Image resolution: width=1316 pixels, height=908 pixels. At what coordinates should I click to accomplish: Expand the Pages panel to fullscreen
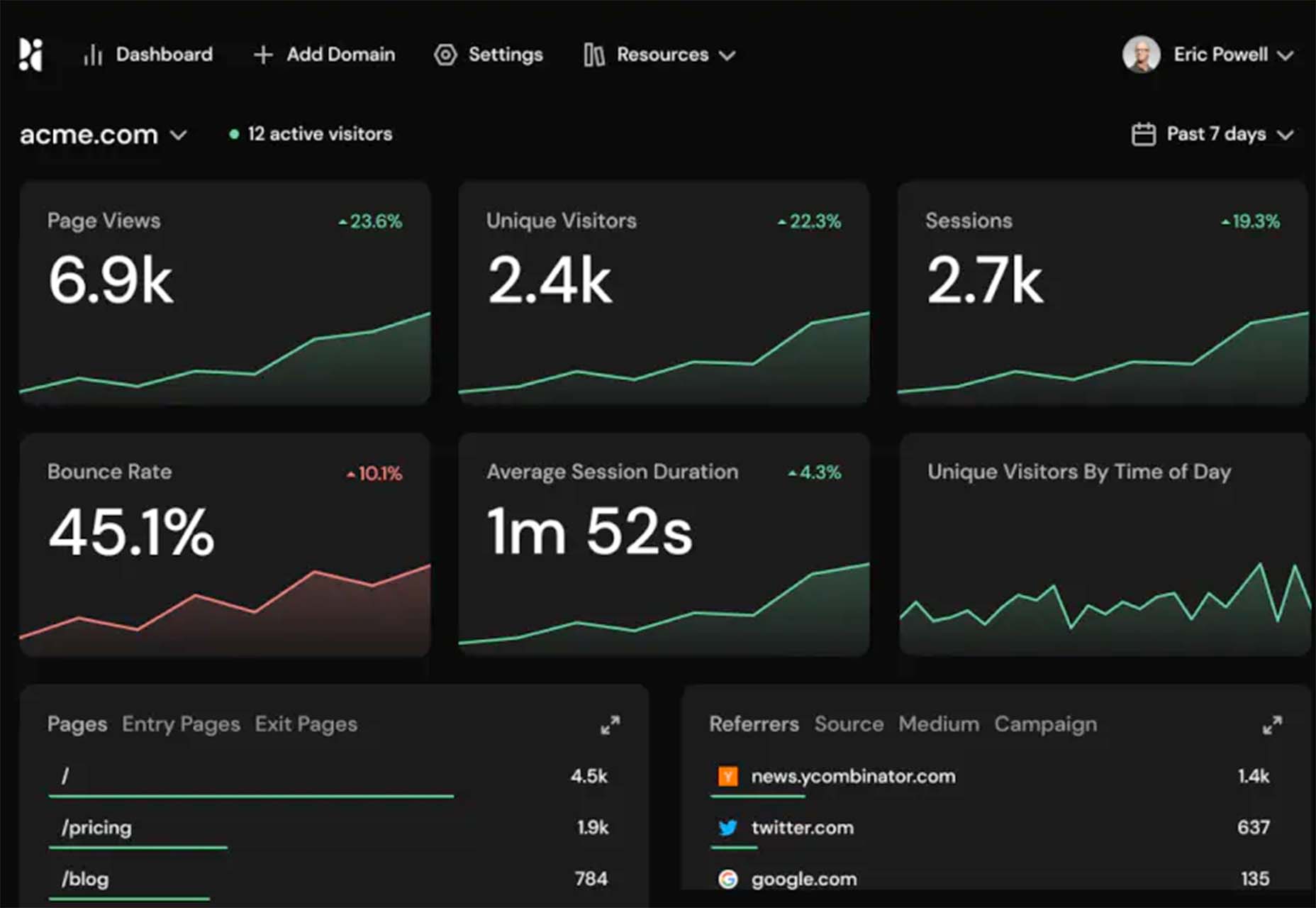coord(610,725)
